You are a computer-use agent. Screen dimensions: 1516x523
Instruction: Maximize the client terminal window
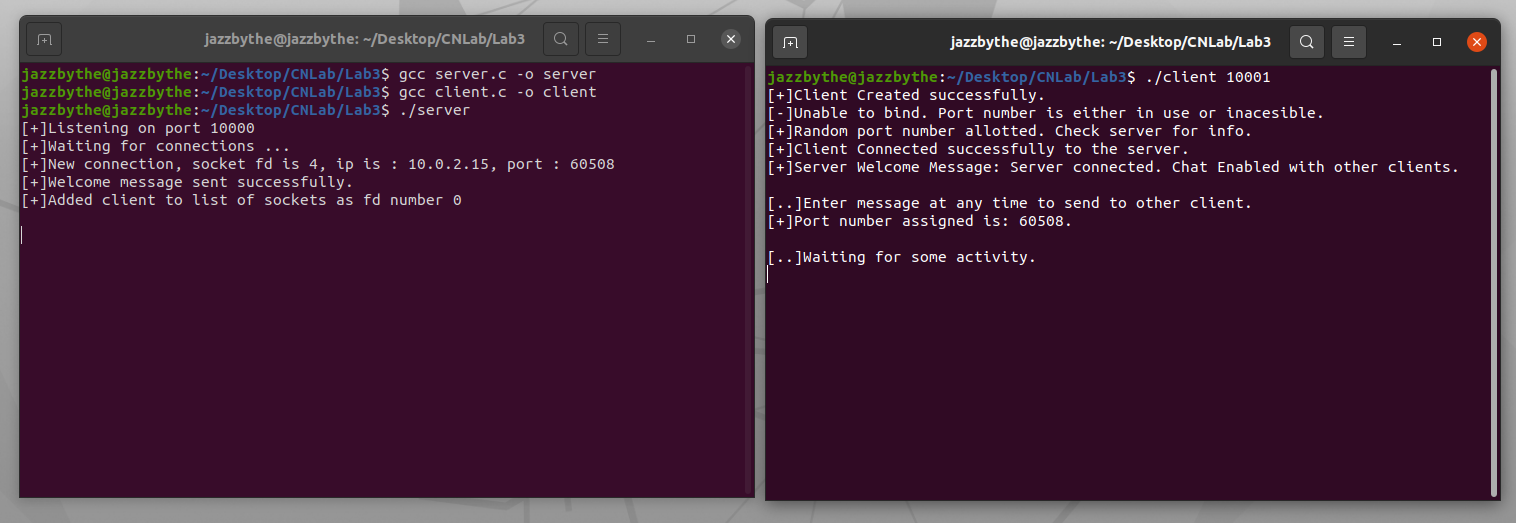(x=1437, y=42)
